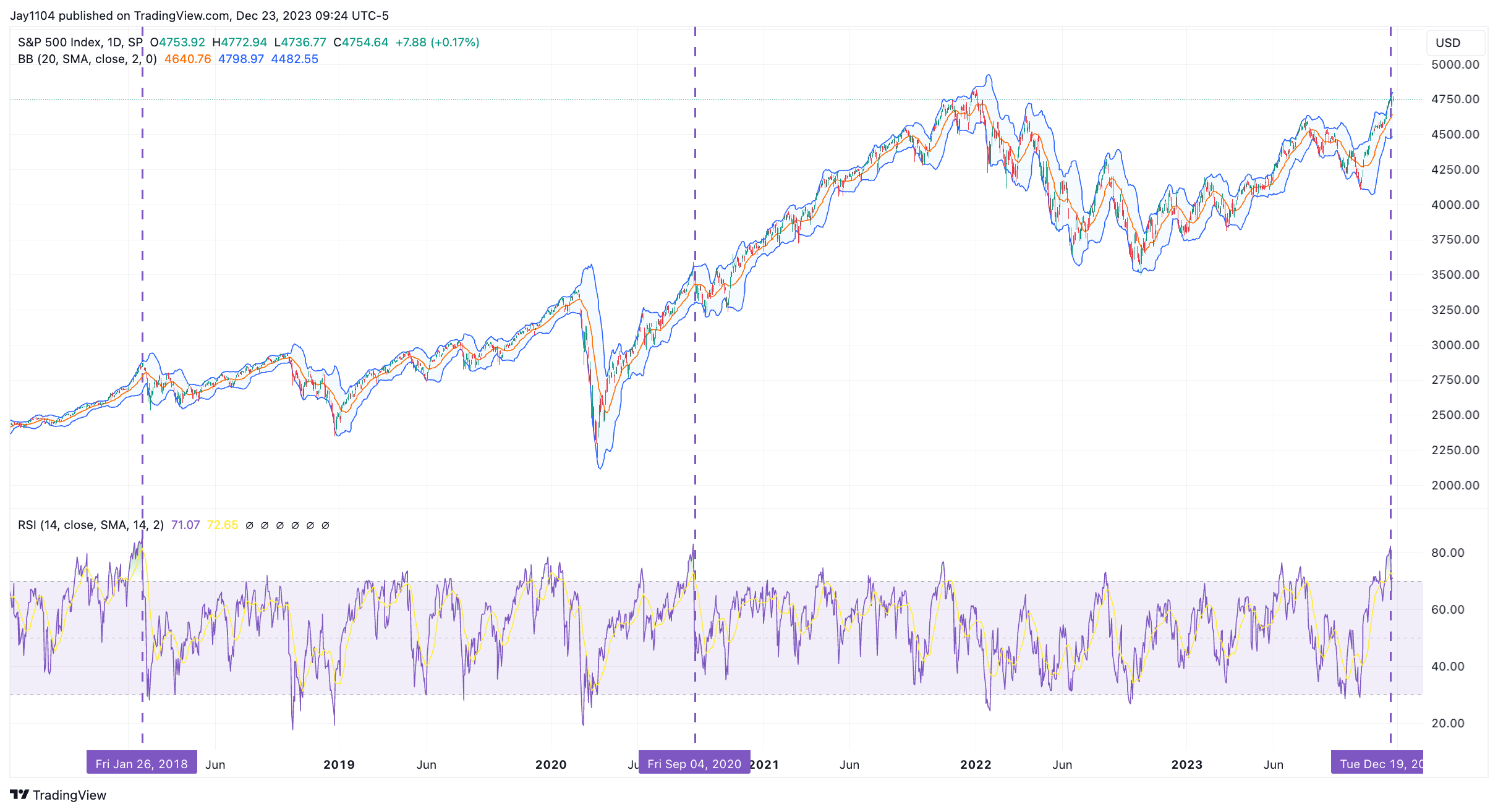Viewport: 1498px width, 812px height.
Task: Click the 3750.00 price axis label
Action: pos(1455,239)
